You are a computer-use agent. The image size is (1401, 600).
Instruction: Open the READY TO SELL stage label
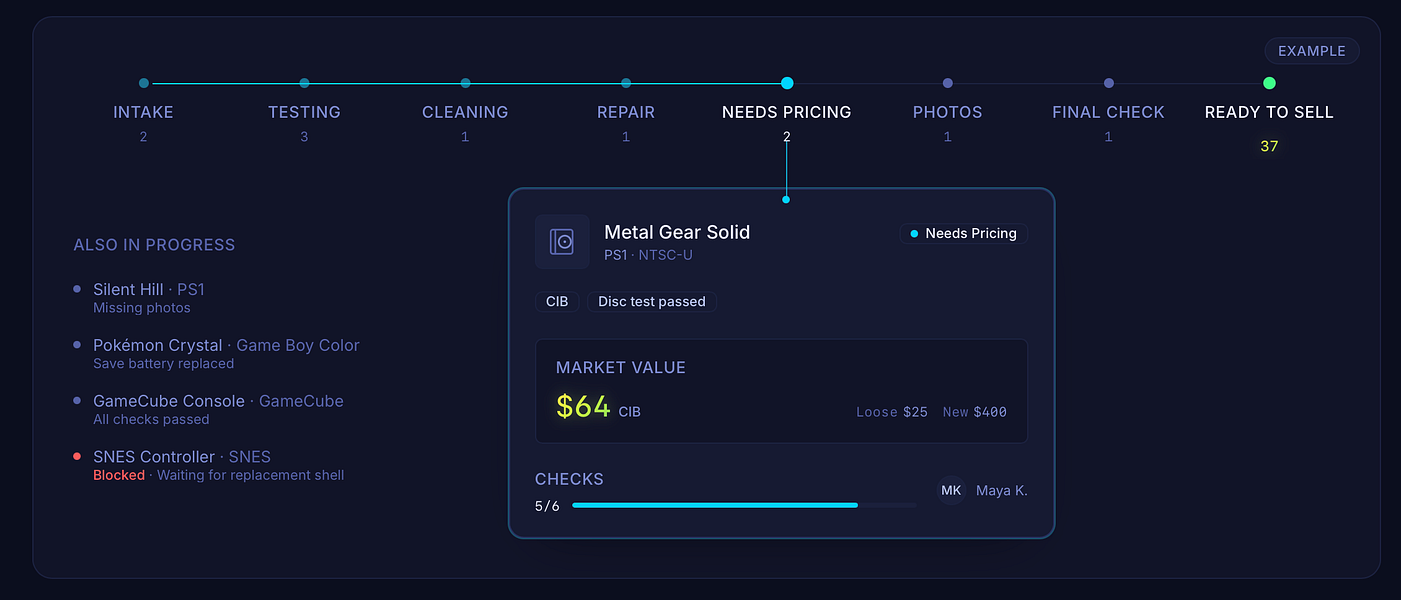[x=1269, y=112]
